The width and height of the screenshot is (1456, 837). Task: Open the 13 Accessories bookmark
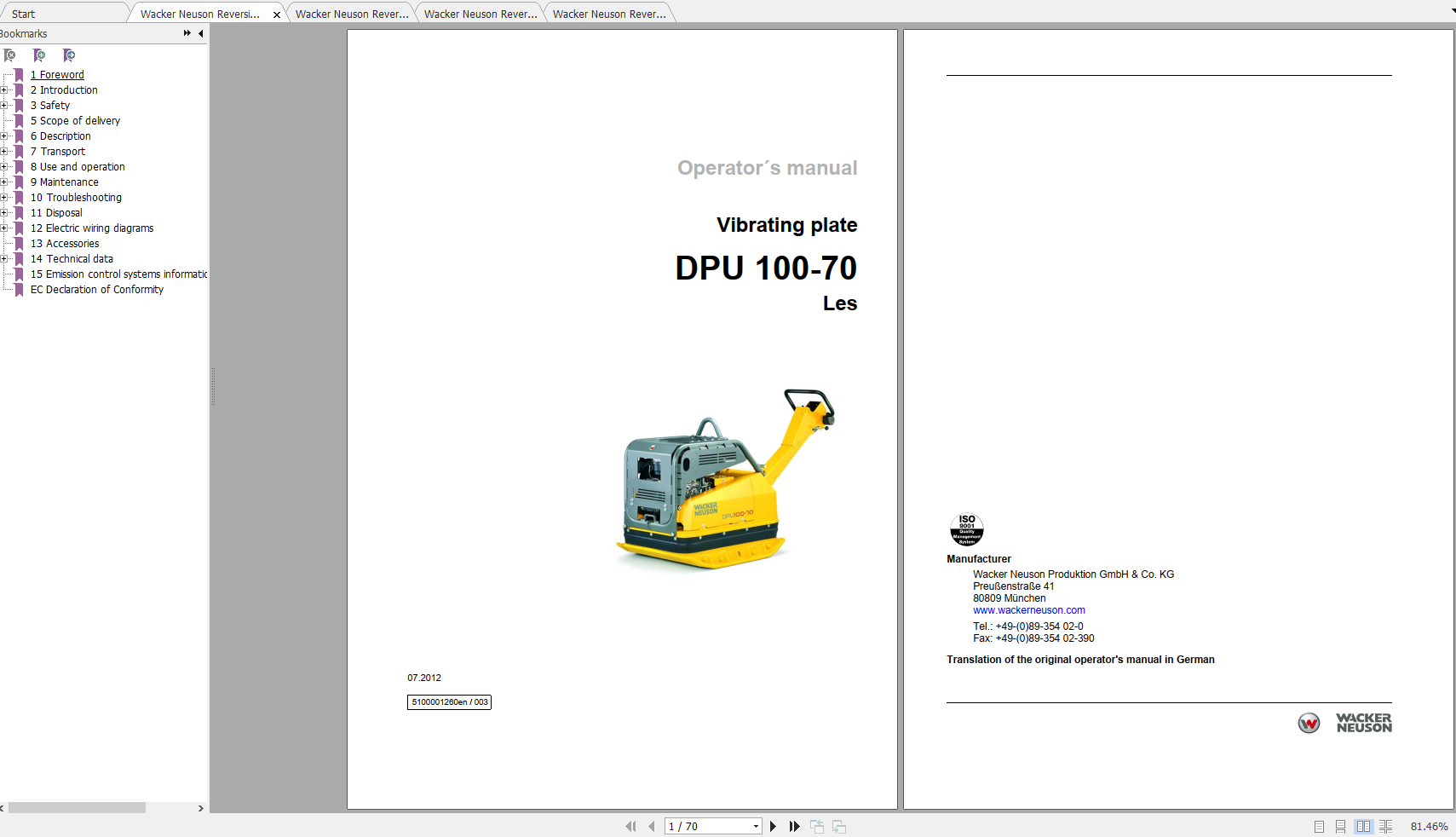pos(65,244)
